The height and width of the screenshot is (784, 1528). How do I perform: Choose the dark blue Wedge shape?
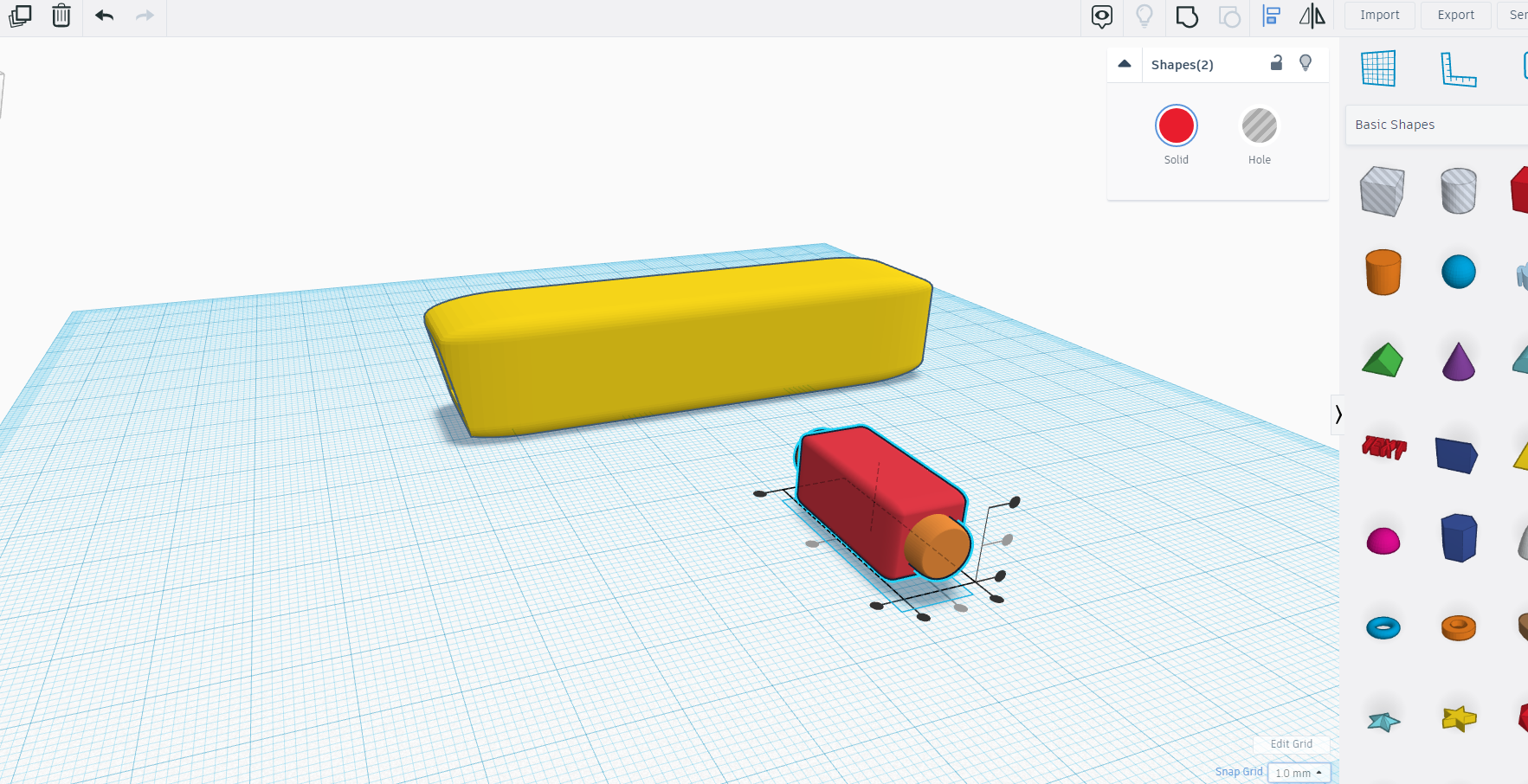1457,454
